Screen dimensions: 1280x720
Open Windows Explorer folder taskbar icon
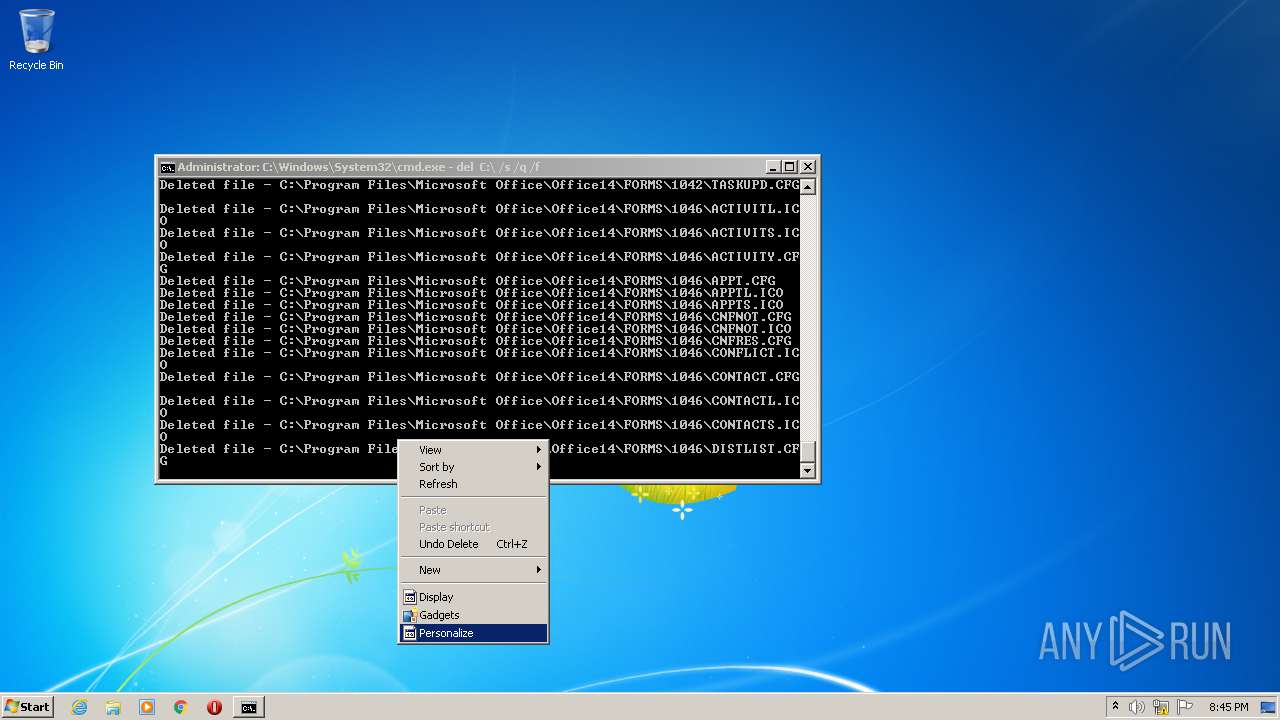pos(113,707)
